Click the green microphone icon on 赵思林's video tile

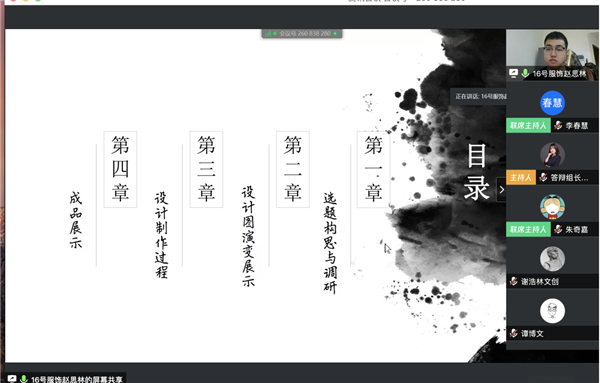[x=525, y=73]
